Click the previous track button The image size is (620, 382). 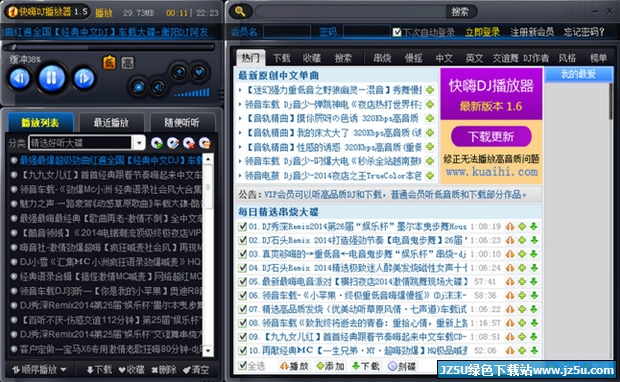click(19, 78)
